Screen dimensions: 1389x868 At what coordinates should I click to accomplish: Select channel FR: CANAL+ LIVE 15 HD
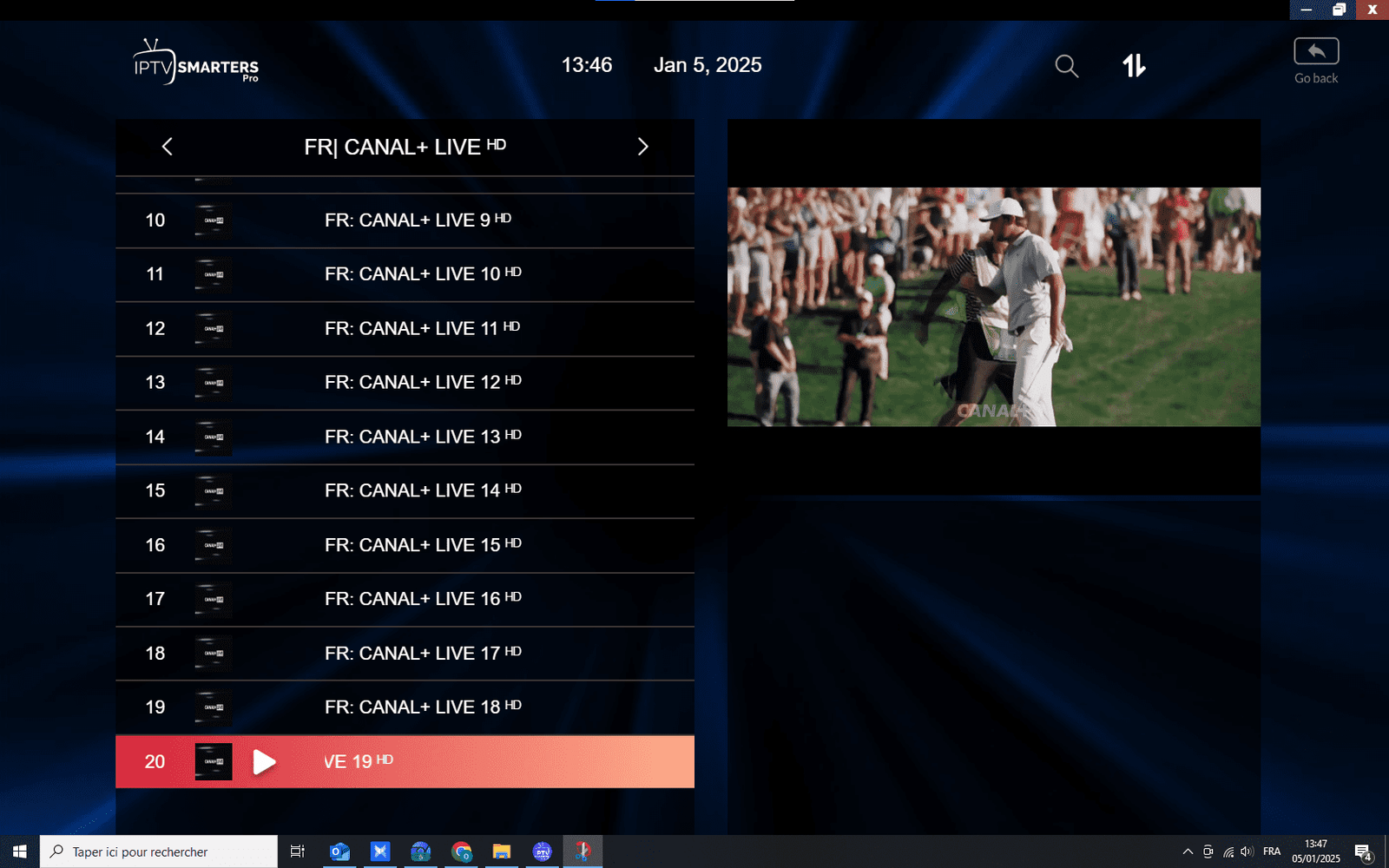click(405, 545)
